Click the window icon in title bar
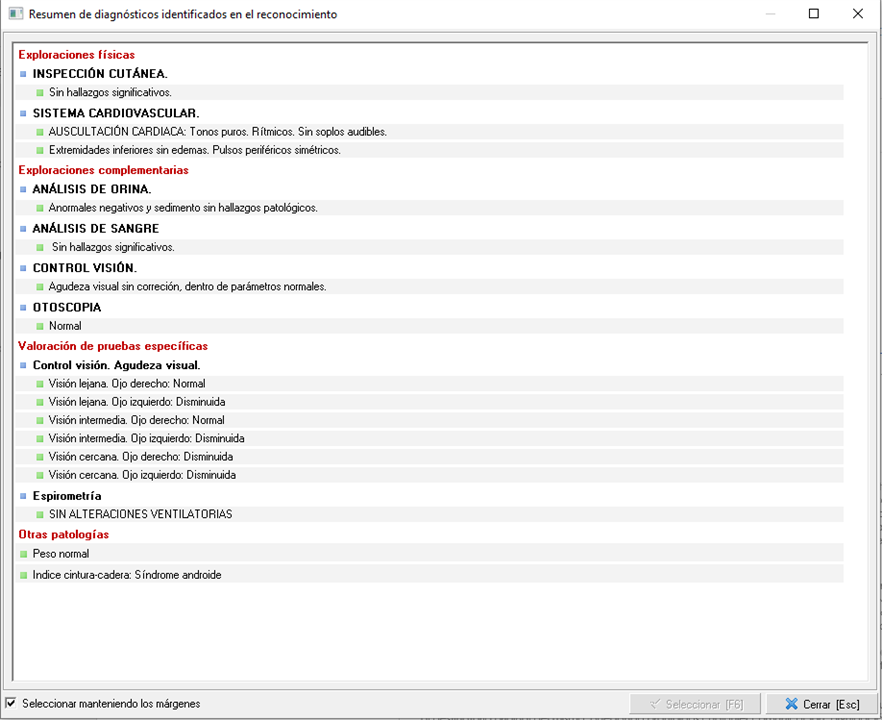This screenshot has height=720, width=882. click(x=14, y=14)
